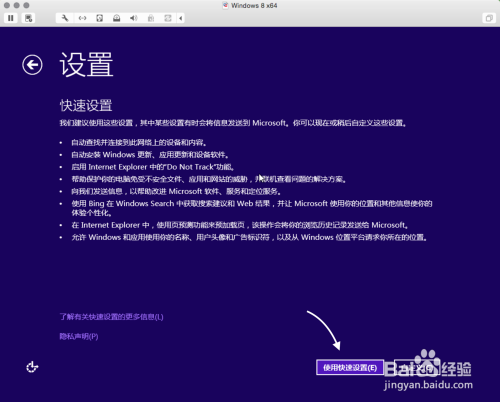This screenshot has height=402, width=500.
Task: Click the bullet about Windows 更新
Action: click(150, 155)
